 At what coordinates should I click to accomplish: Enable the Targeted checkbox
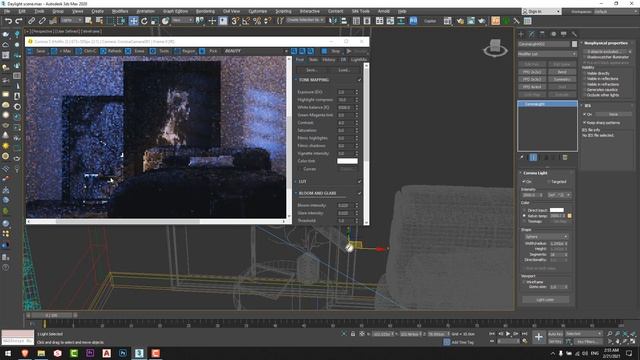point(548,182)
